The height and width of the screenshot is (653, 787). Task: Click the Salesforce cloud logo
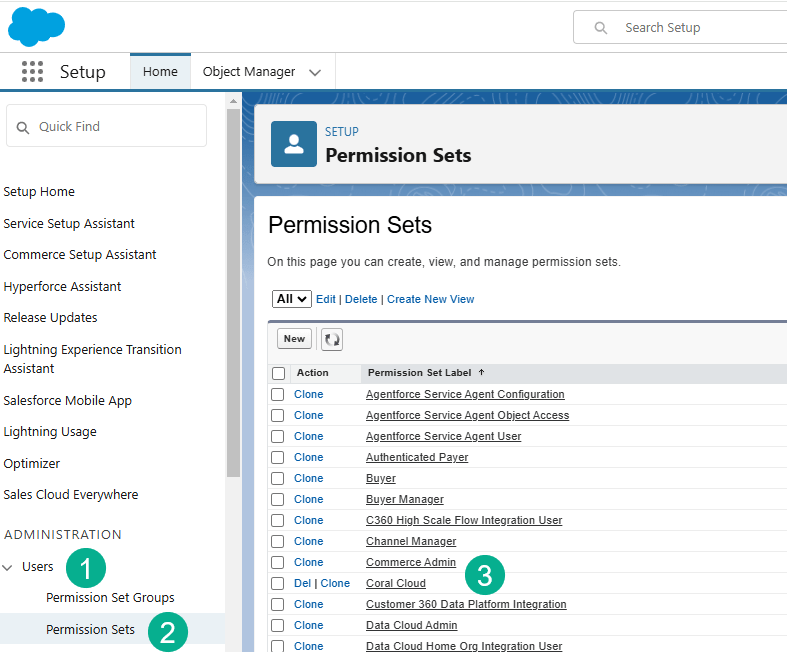coord(36,26)
